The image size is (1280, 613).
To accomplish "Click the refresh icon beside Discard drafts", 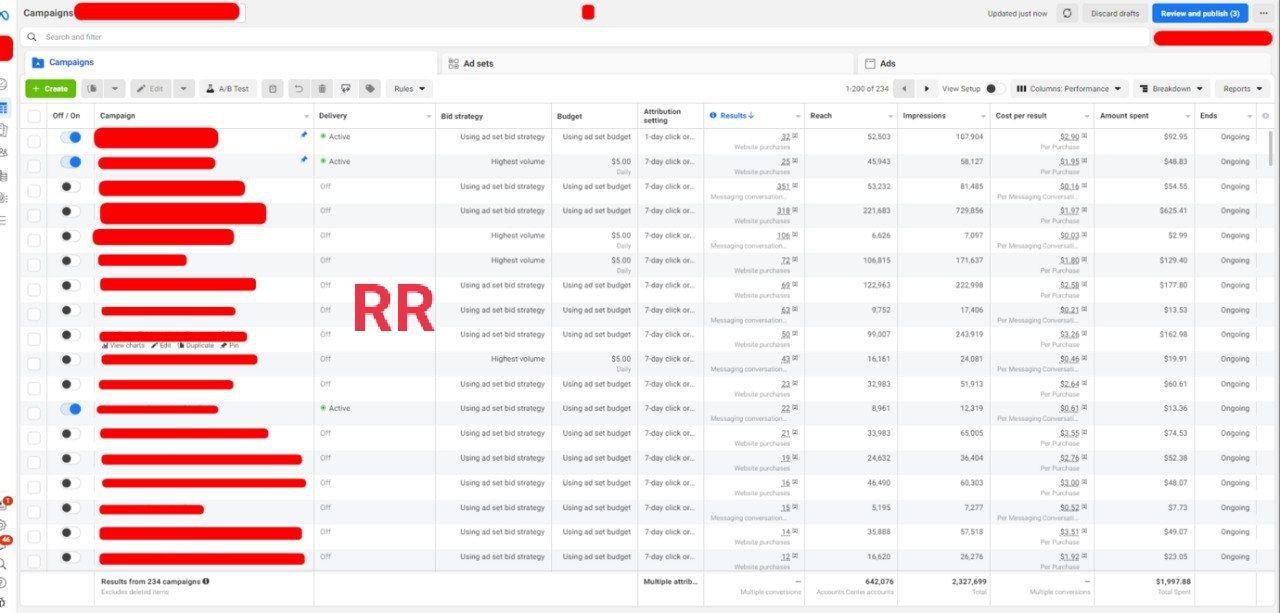I will coord(1067,13).
